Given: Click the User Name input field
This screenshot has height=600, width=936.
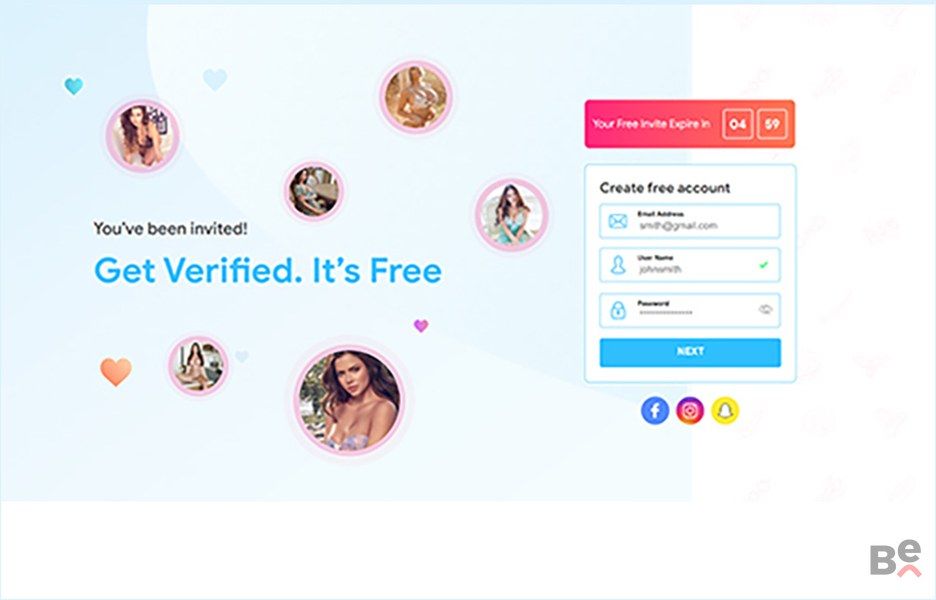Looking at the screenshot, I should tap(690, 265).
